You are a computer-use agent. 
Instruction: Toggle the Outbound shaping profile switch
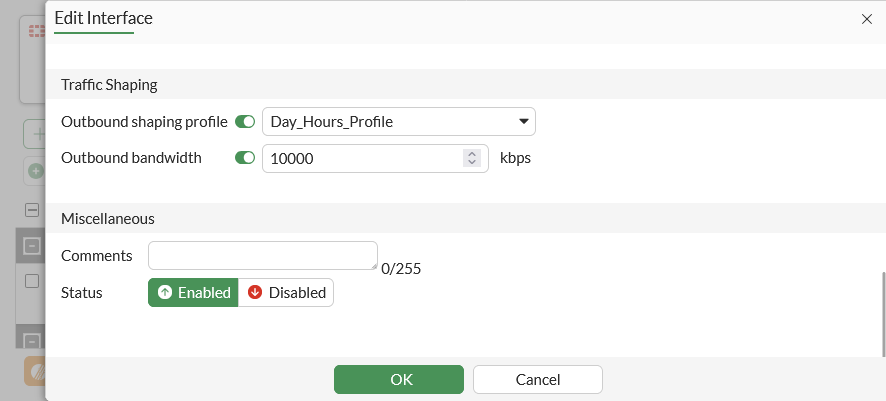245,122
